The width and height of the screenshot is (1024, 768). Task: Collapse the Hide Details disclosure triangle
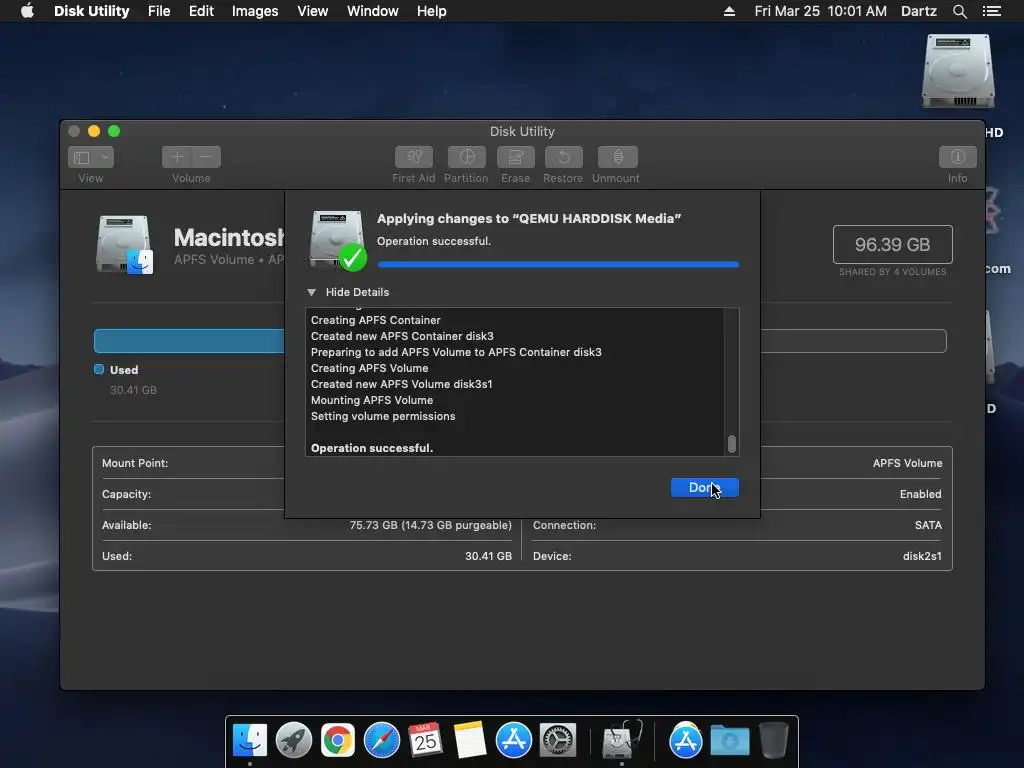click(312, 292)
